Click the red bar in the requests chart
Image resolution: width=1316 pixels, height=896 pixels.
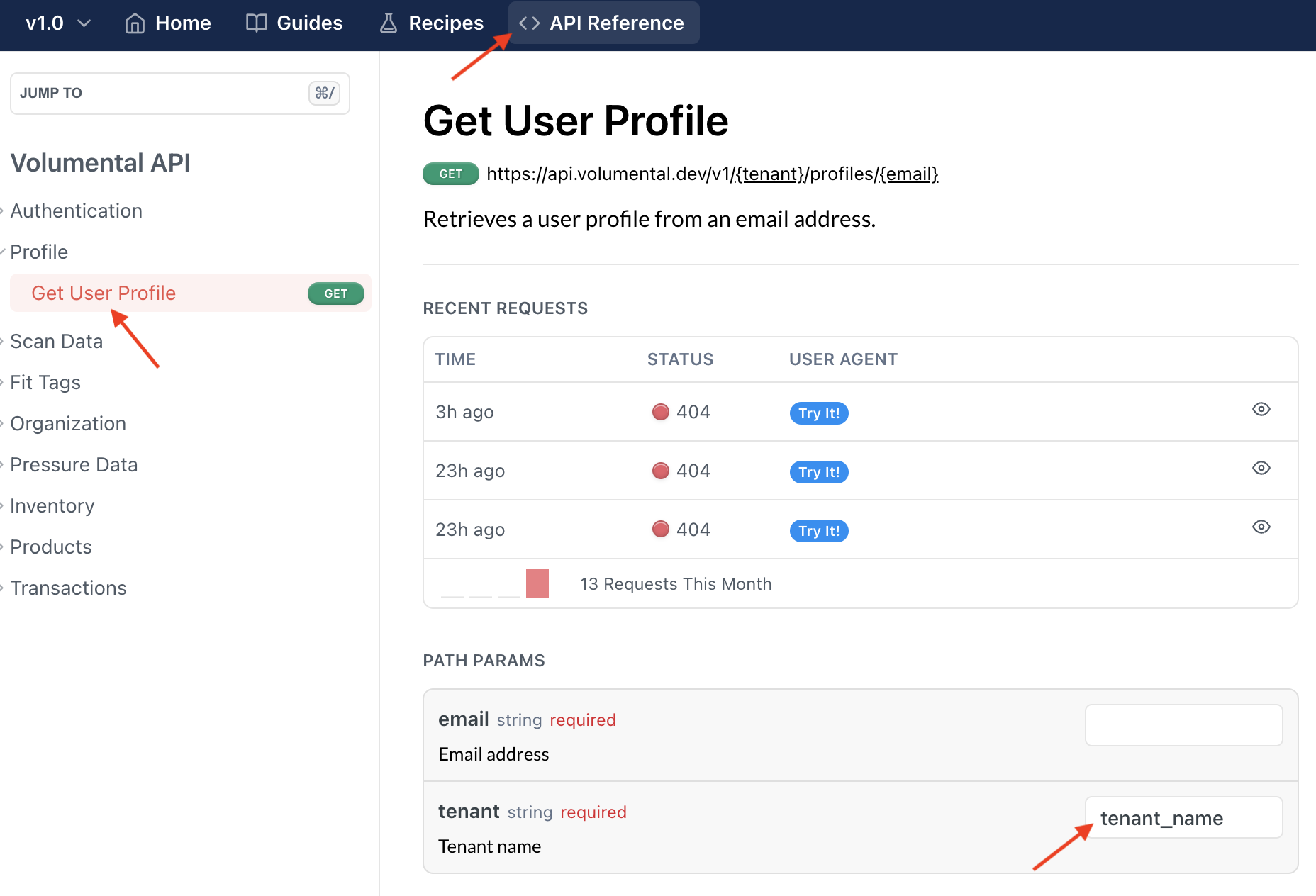pos(538,583)
